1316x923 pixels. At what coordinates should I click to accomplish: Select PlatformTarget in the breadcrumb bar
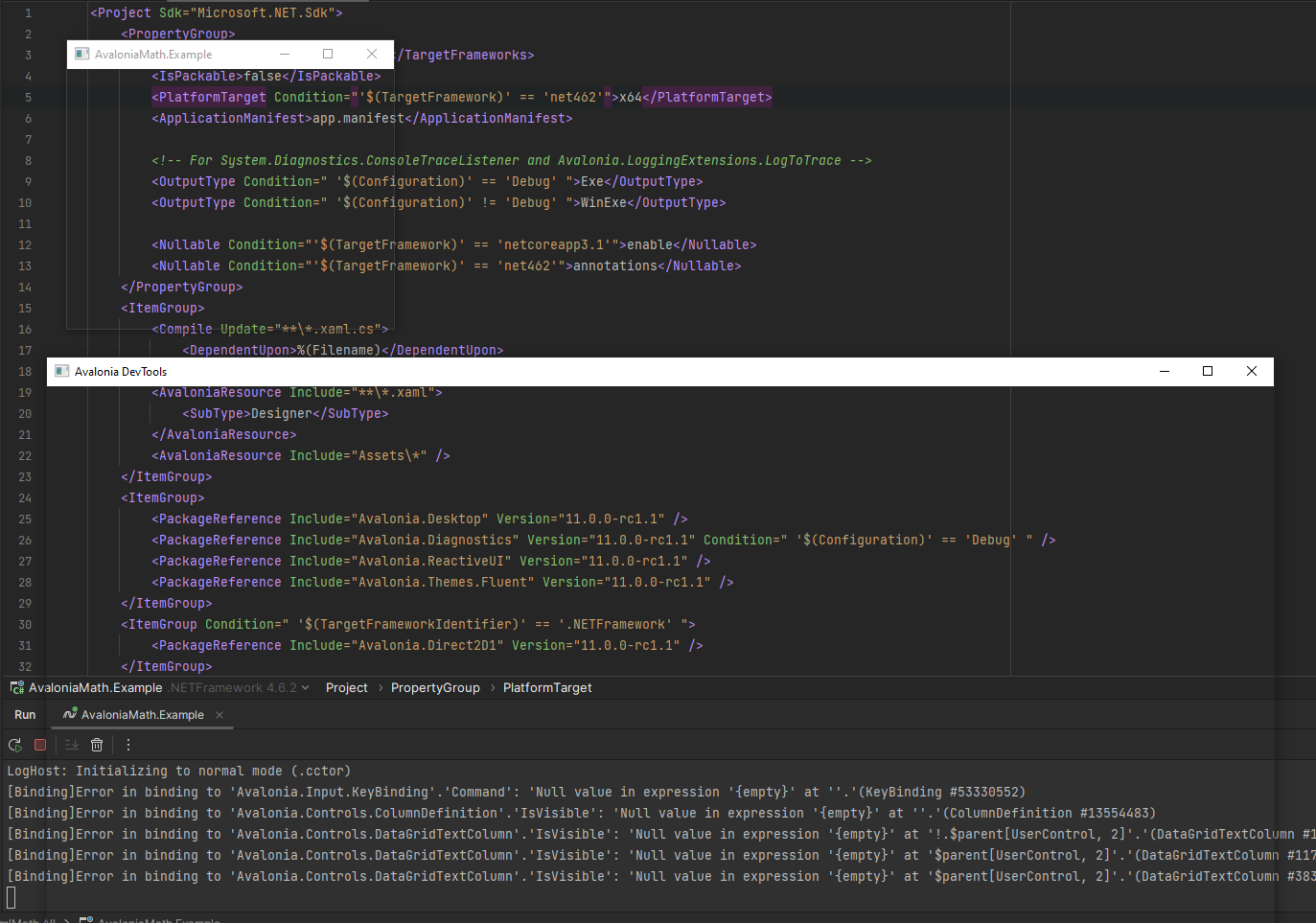point(547,687)
